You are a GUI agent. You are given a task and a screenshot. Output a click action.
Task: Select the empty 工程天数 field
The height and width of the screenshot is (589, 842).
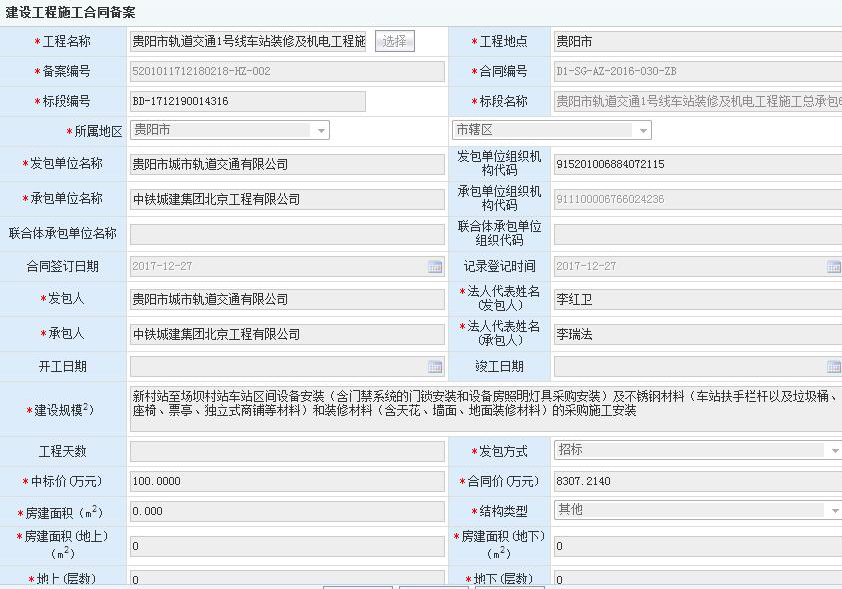click(x=287, y=452)
